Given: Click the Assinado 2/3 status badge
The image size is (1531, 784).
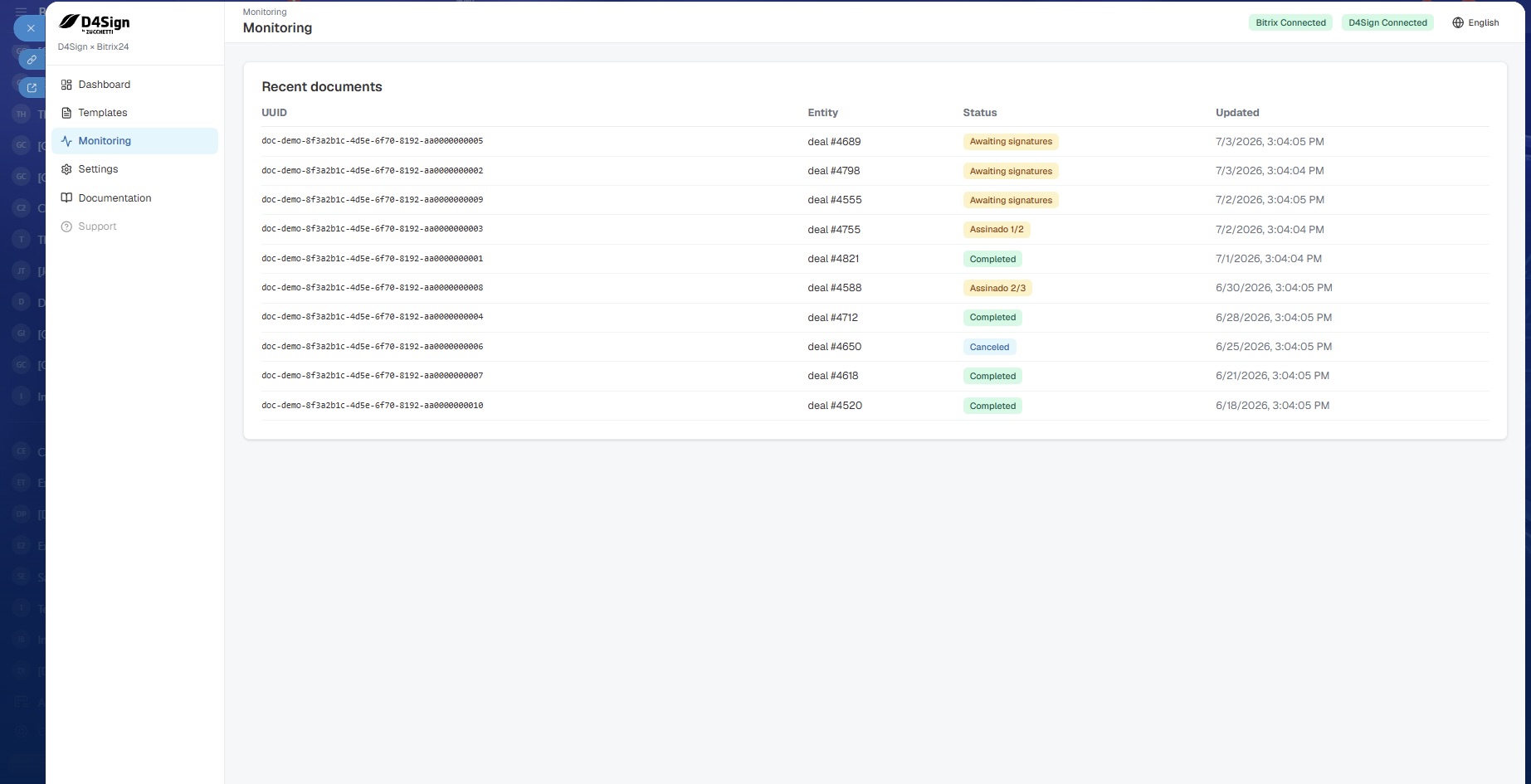Looking at the screenshot, I should [x=997, y=288].
